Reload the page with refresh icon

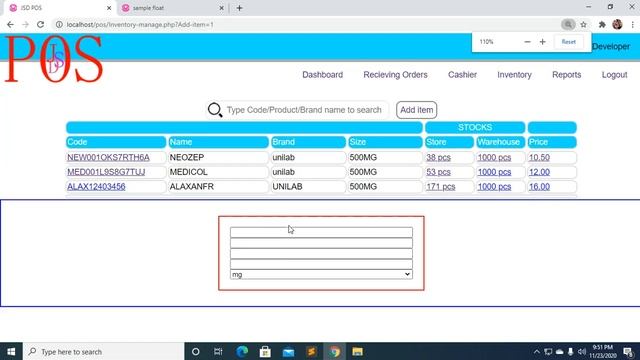(40, 24)
